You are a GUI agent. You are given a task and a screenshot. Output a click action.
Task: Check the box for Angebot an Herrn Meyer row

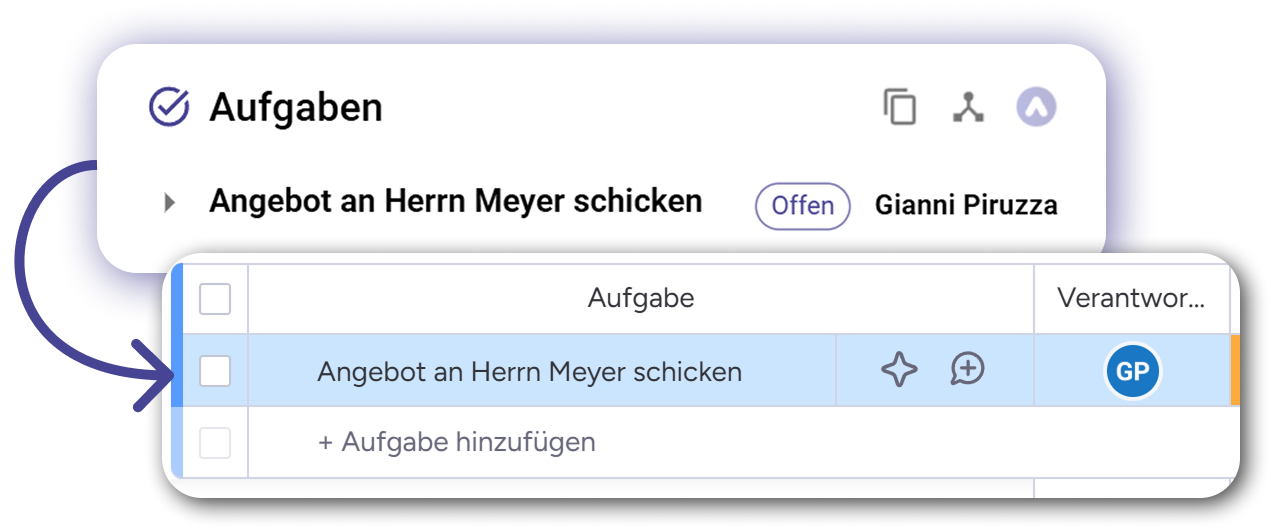215,372
